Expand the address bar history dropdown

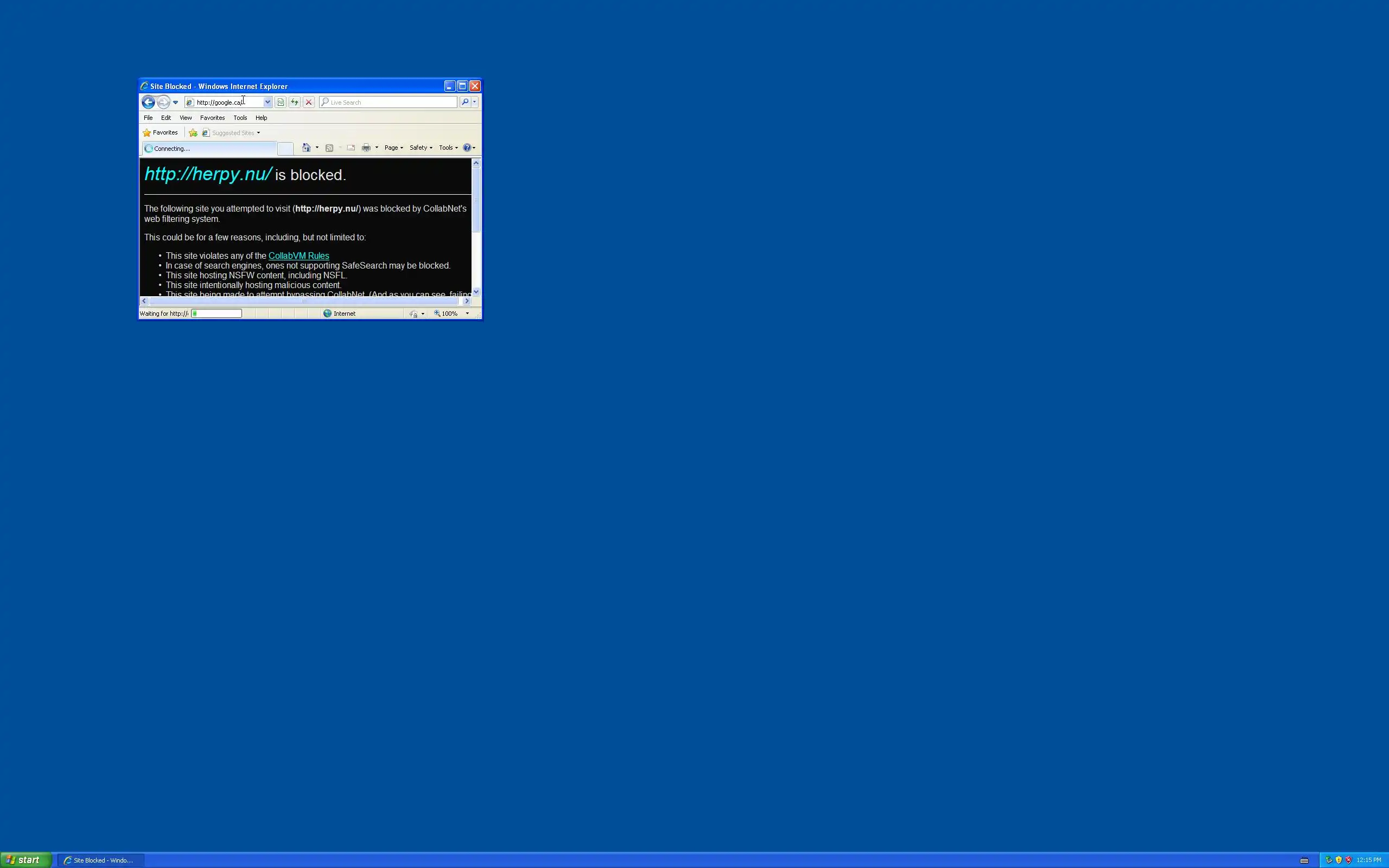click(x=267, y=102)
